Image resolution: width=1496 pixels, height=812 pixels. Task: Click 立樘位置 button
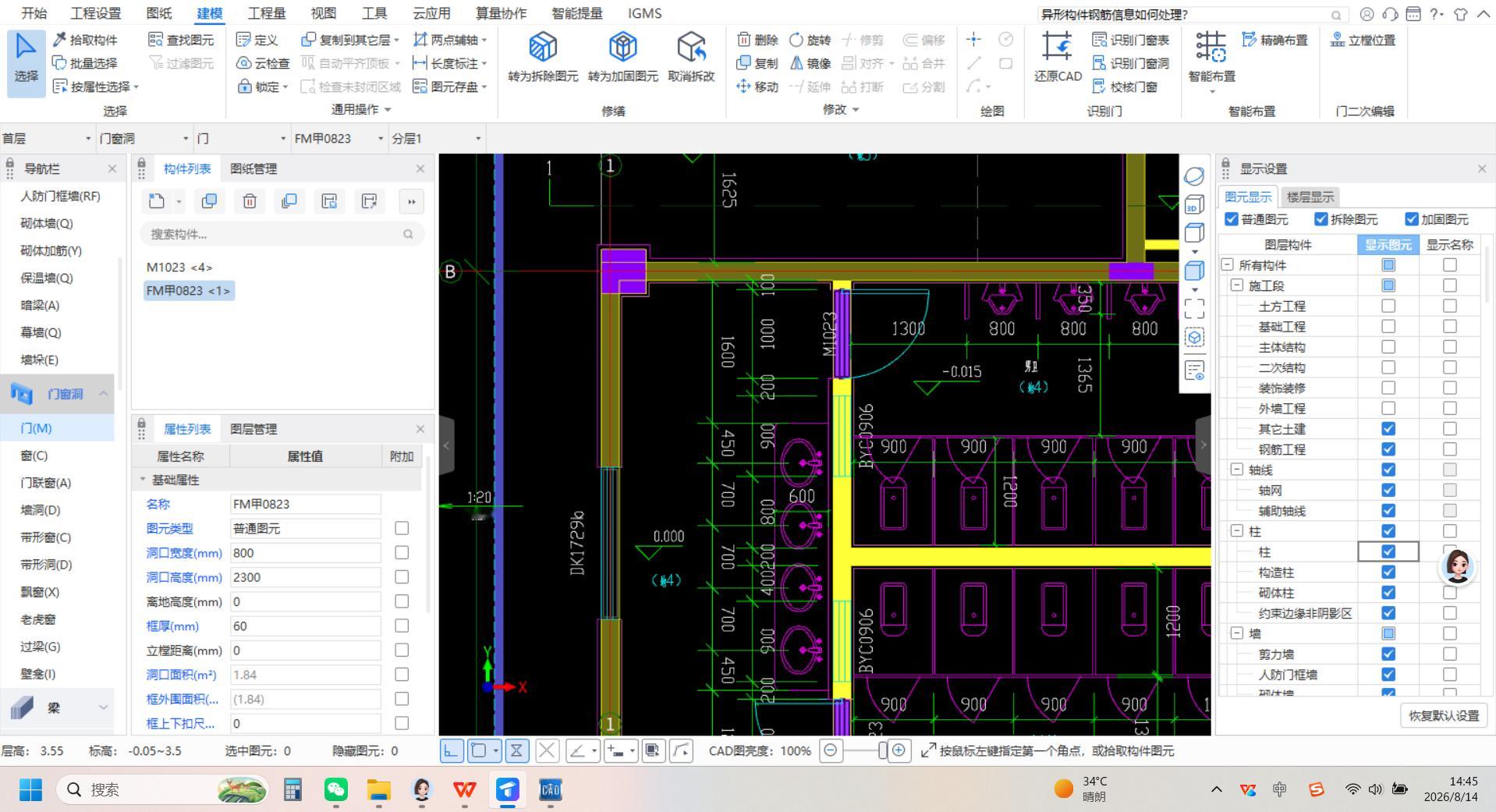pos(1363,40)
